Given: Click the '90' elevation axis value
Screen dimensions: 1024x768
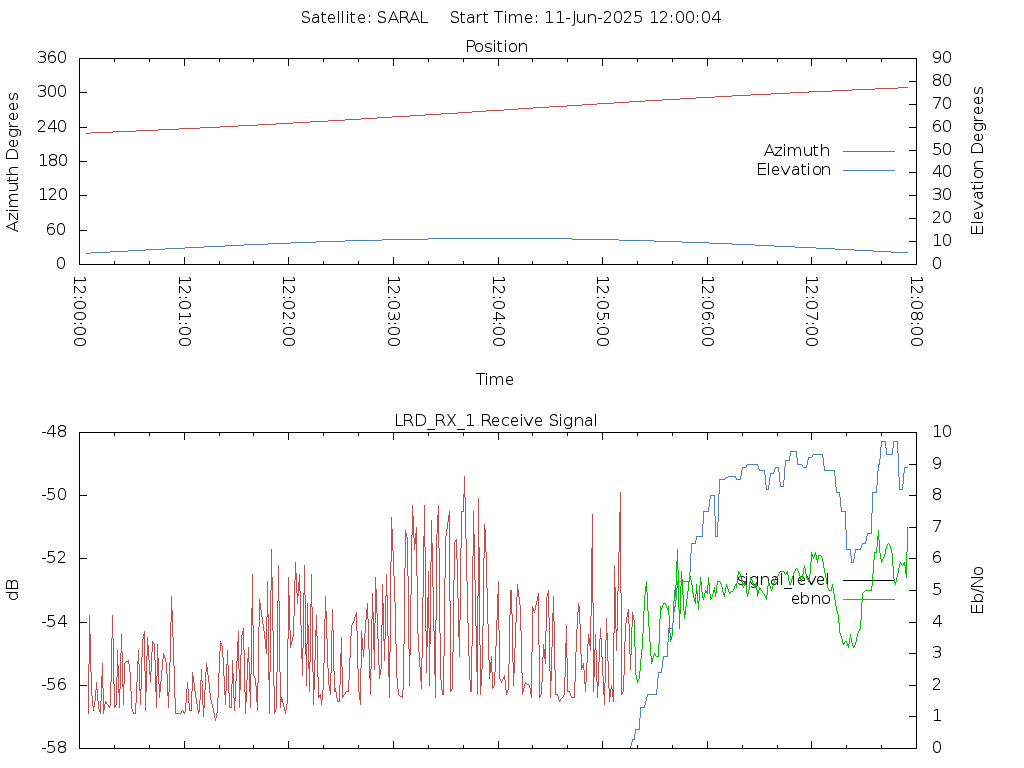Looking at the screenshot, I should [942, 57].
